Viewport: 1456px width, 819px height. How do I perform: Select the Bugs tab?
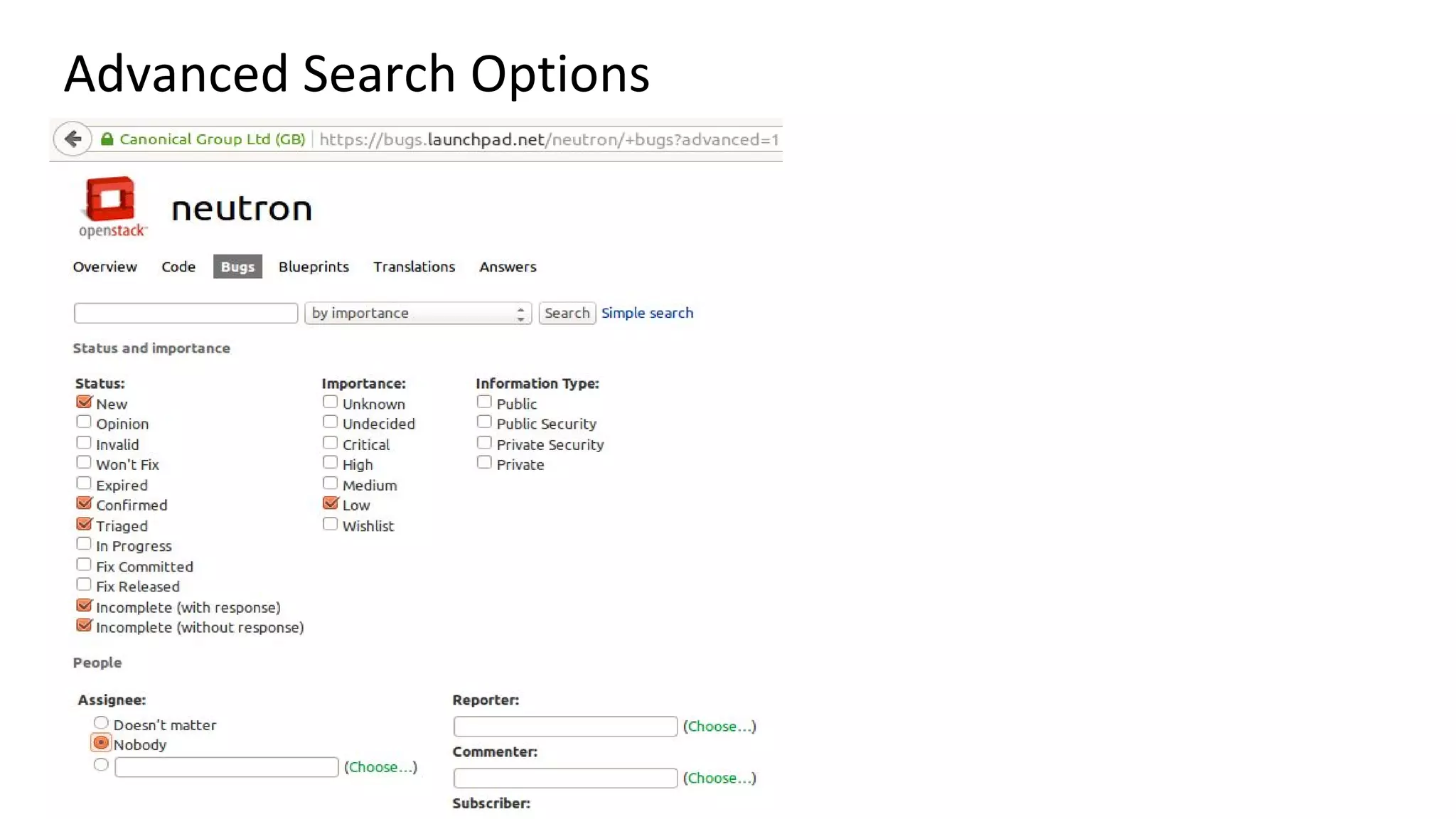237,267
